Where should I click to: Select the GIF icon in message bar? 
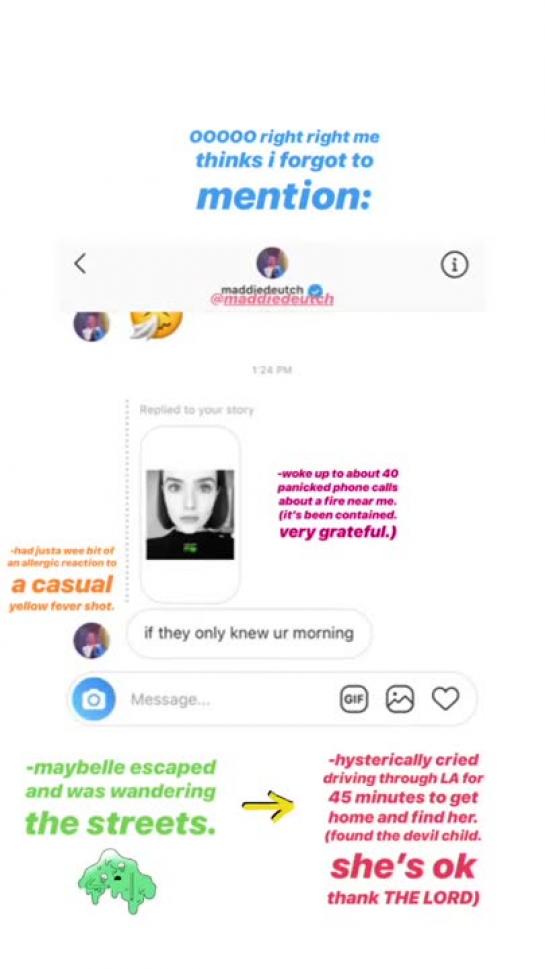point(354,699)
